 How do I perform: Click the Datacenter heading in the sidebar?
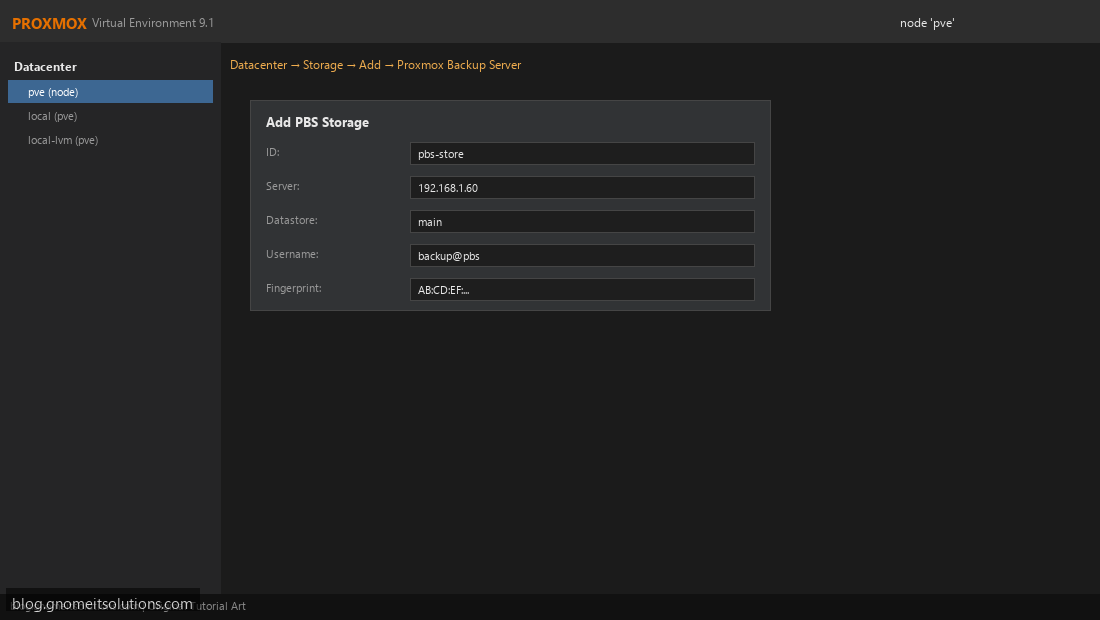[x=45, y=67]
